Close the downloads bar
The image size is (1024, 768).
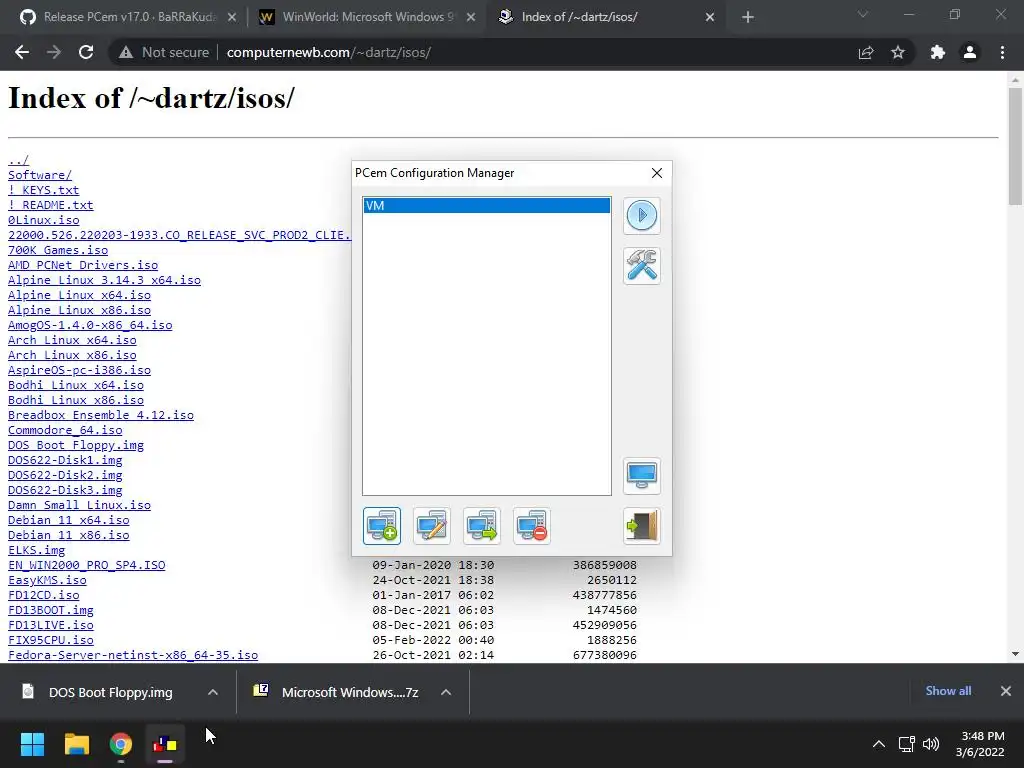[1006, 691]
